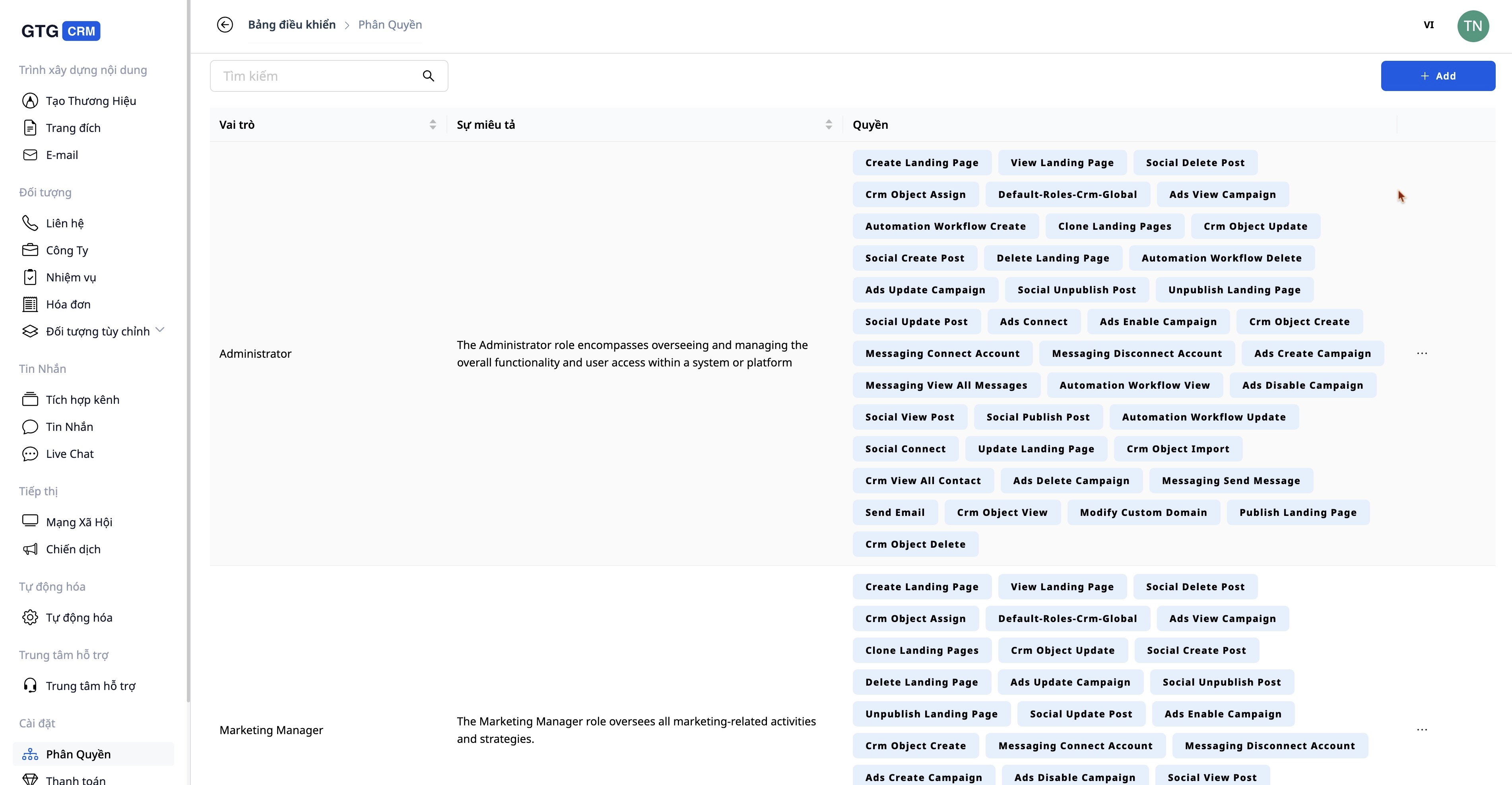Open Tạo Thương Hiệu brand icon item
Image resolution: width=1512 pixels, height=785 pixels.
click(x=30, y=101)
